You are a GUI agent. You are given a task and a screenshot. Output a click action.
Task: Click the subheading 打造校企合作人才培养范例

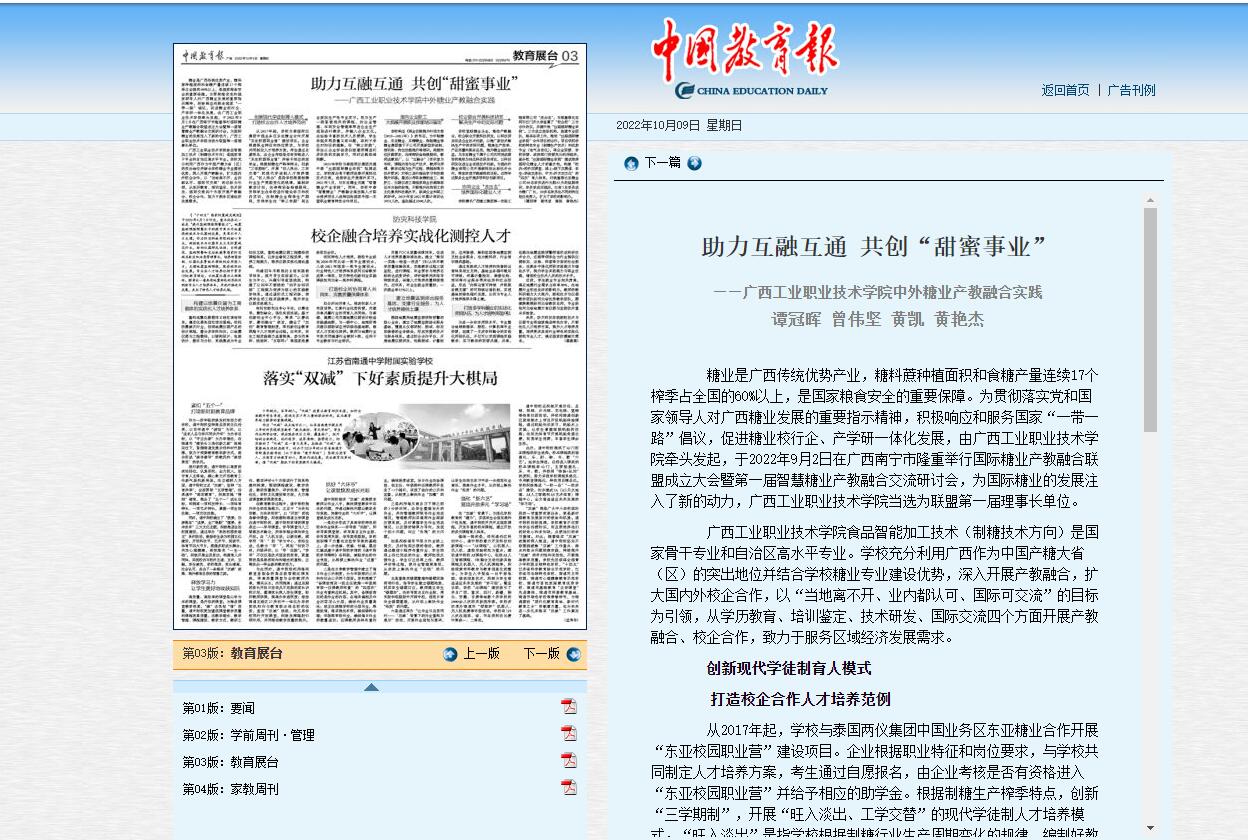pos(801,699)
